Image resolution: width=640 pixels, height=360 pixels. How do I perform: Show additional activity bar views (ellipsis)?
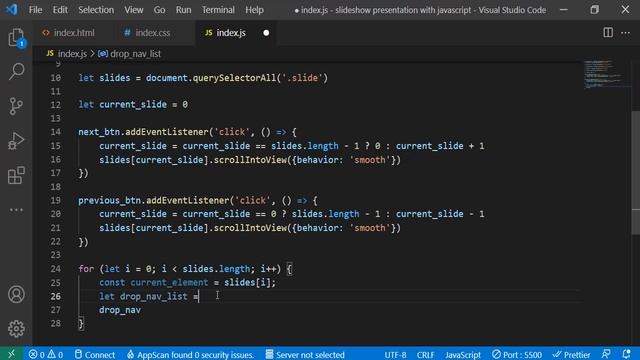pyautogui.click(x=16, y=210)
